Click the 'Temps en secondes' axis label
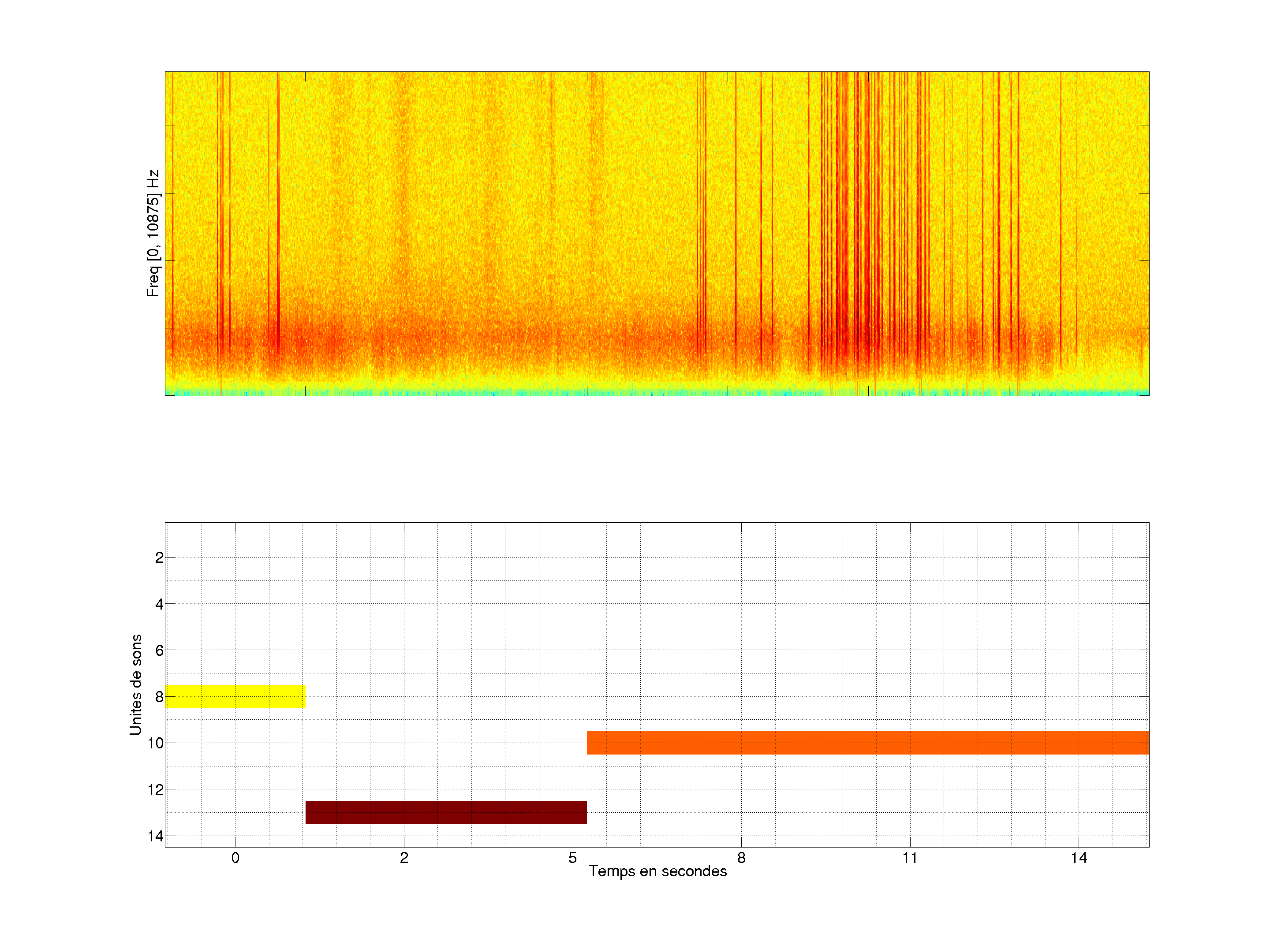Viewport: 1270px width, 952px height. point(657,871)
